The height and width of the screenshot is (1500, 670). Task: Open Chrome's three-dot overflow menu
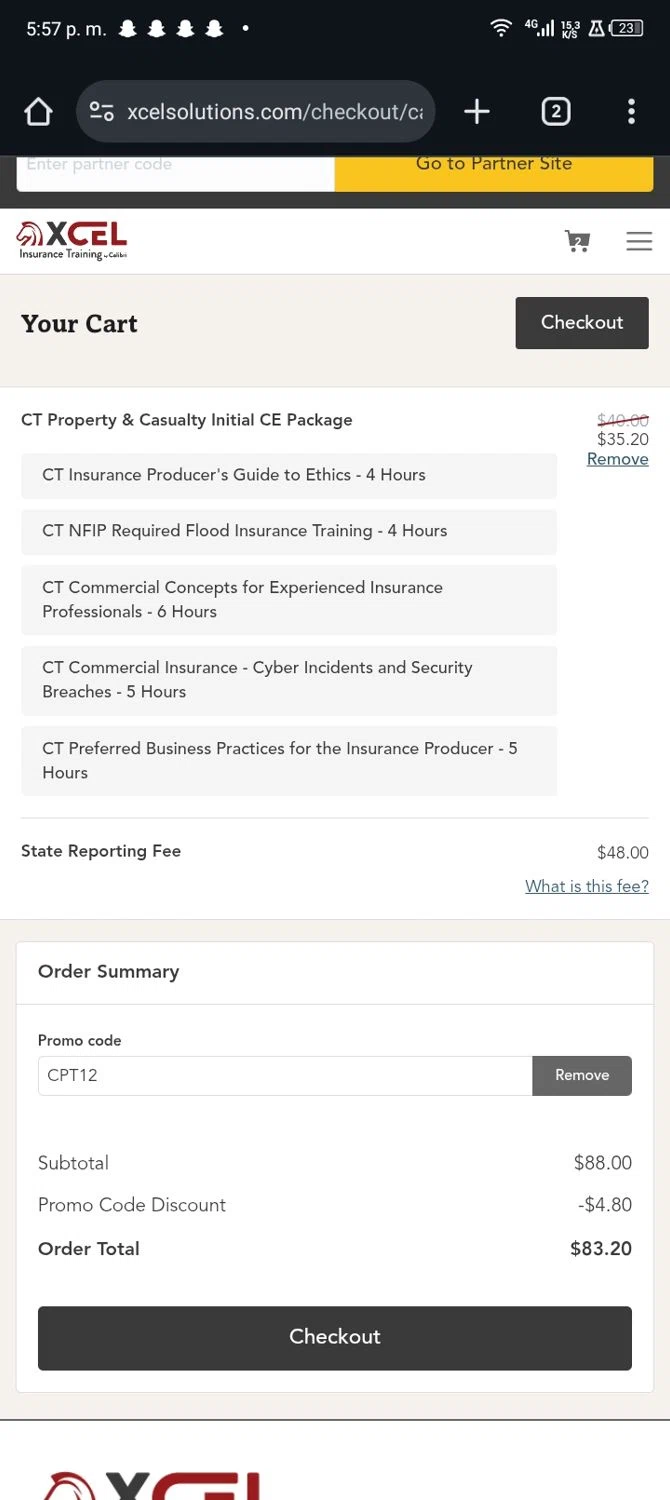(x=631, y=112)
